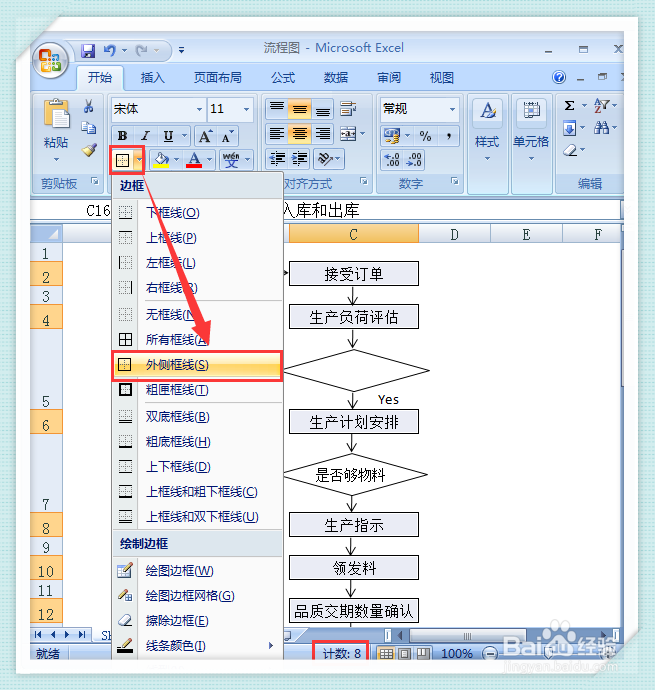Increase indent
655x690 pixels.
click(300, 158)
